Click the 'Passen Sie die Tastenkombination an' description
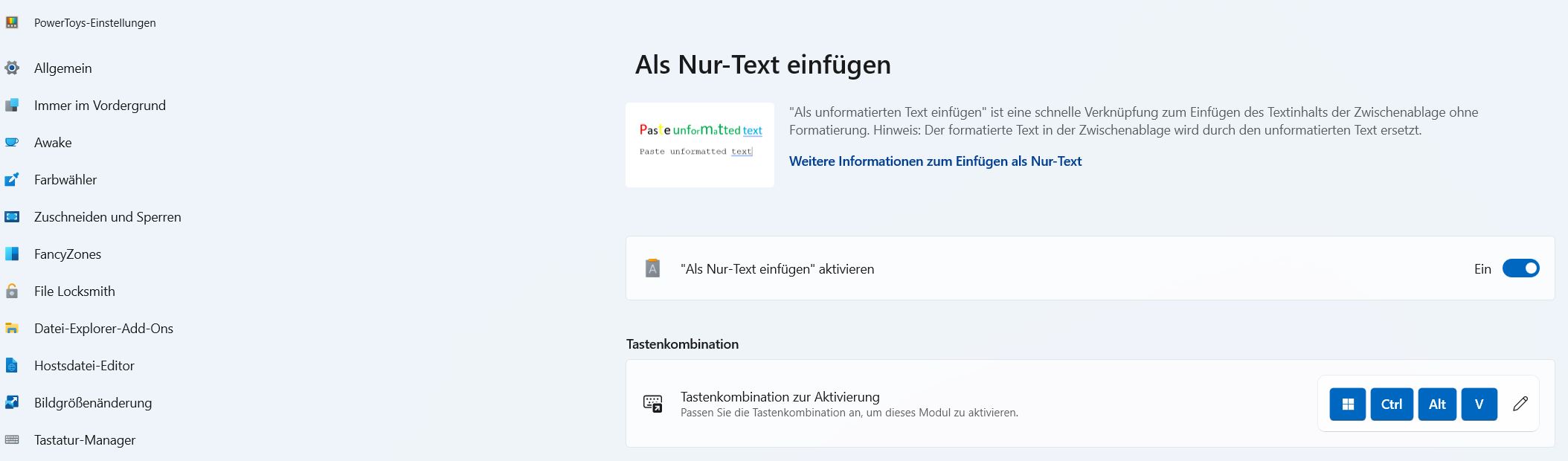 coord(849,413)
